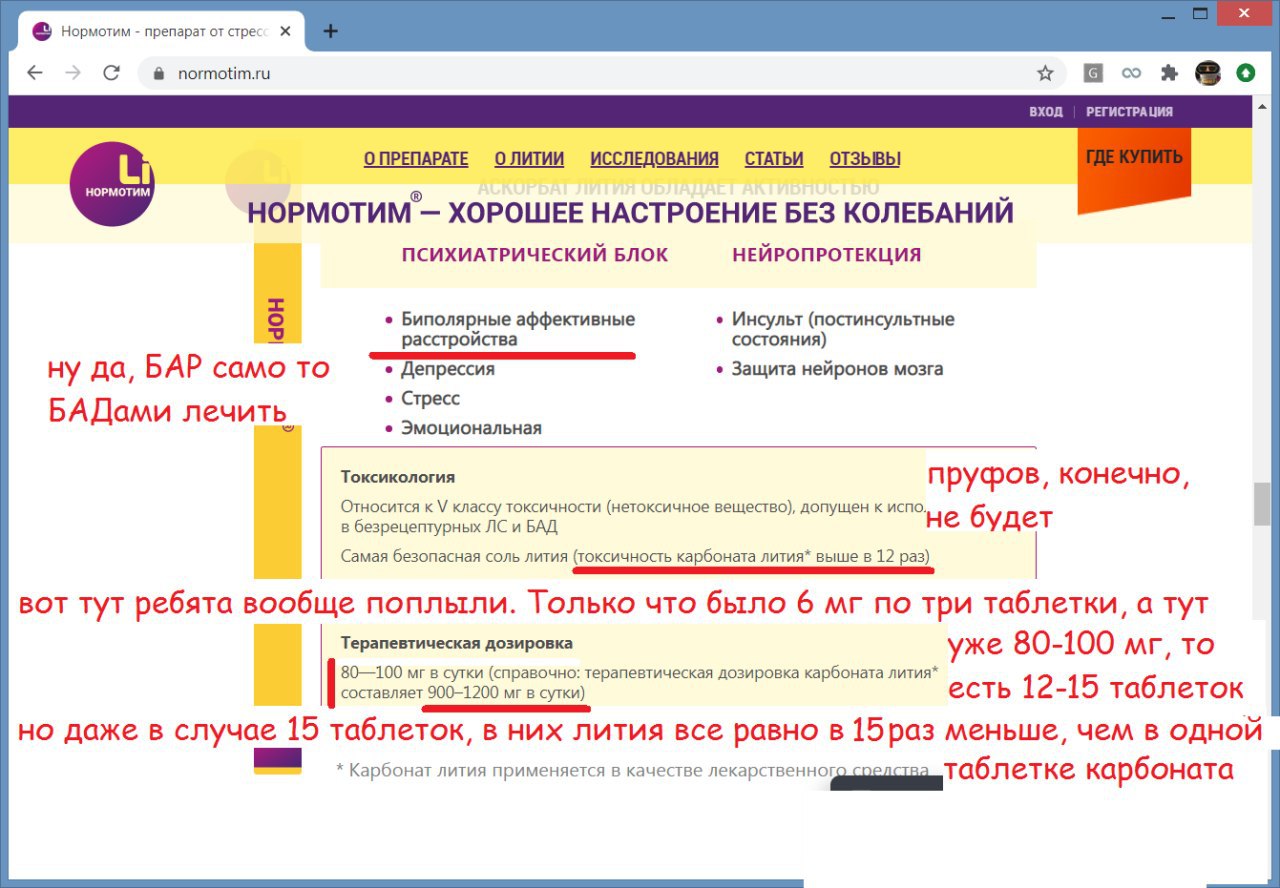This screenshot has width=1280, height=888.
Task: Open the РЕГИСТРАЦИЯ link
Action: (1130, 111)
